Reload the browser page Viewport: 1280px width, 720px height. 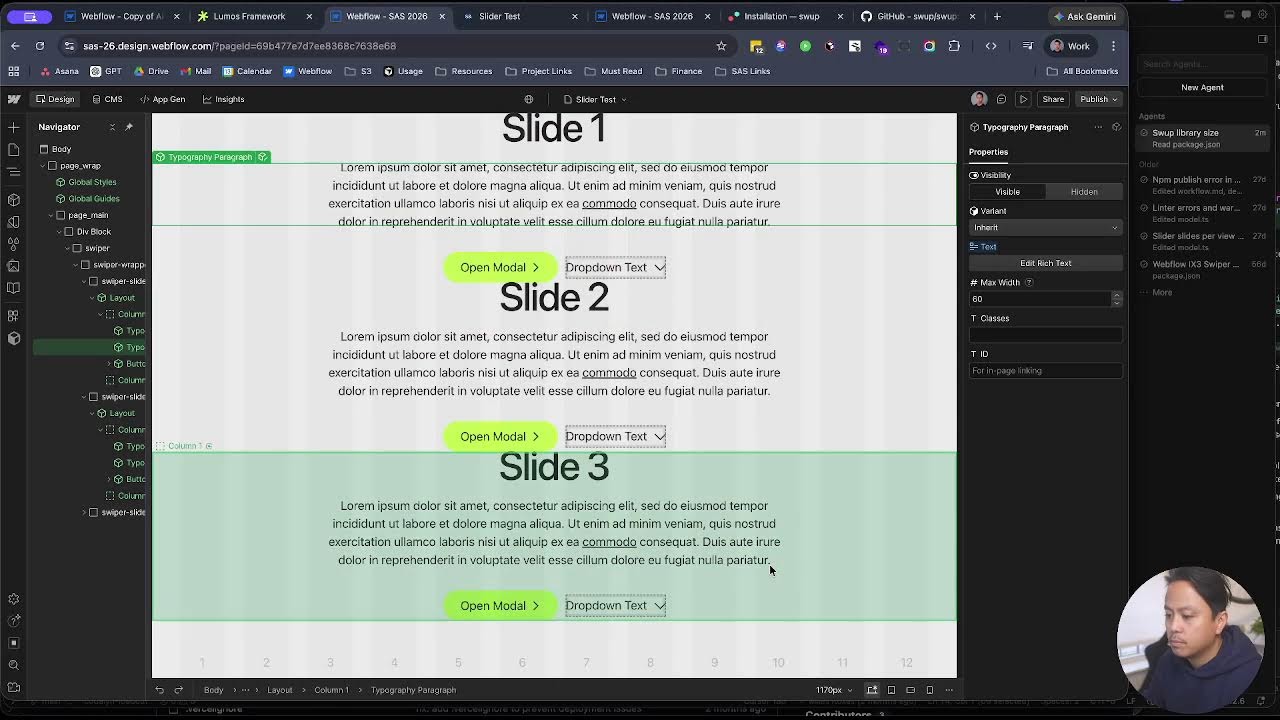point(40,46)
